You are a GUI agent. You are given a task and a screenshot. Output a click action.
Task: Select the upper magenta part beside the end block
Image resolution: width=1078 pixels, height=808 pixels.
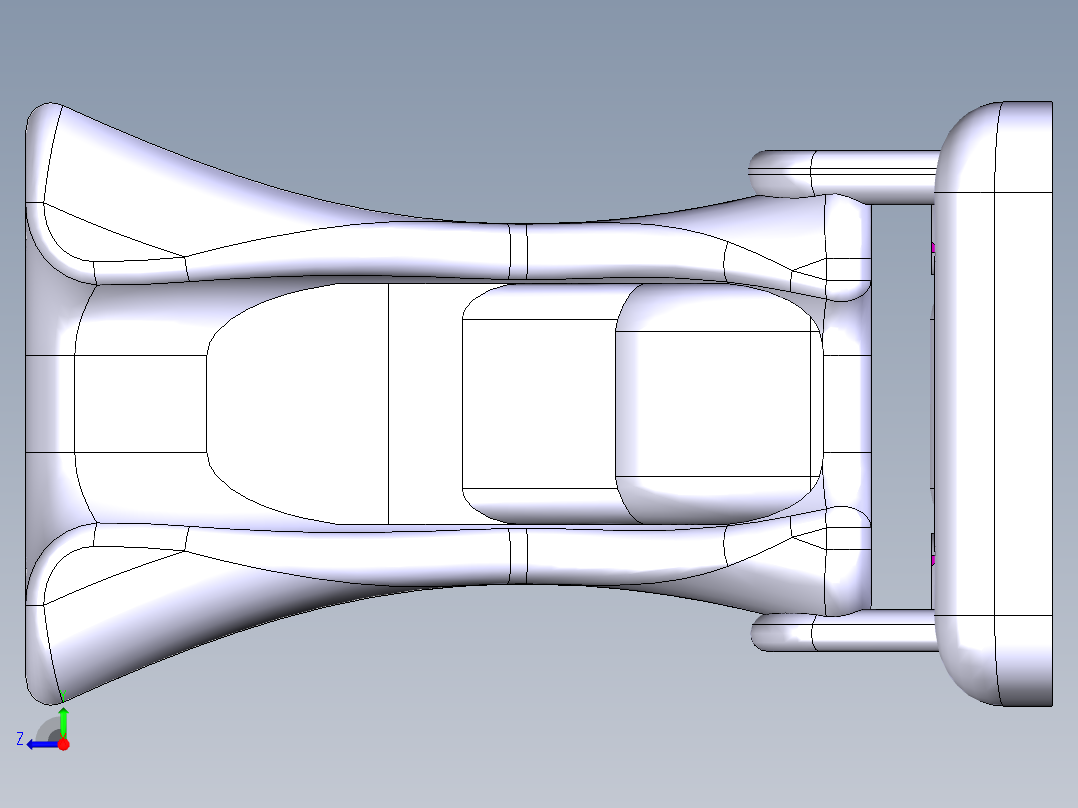coord(933,248)
